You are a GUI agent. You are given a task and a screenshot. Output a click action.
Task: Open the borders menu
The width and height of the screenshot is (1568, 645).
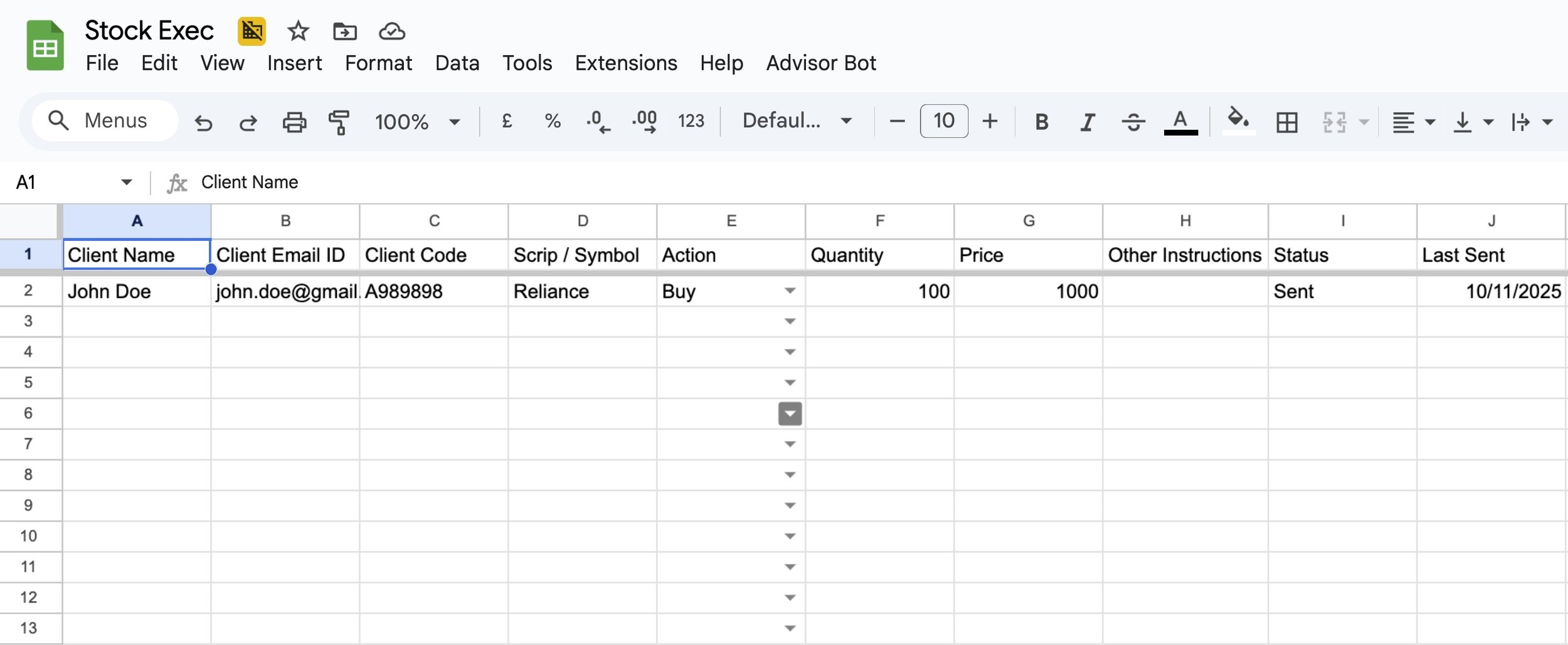pos(1286,122)
